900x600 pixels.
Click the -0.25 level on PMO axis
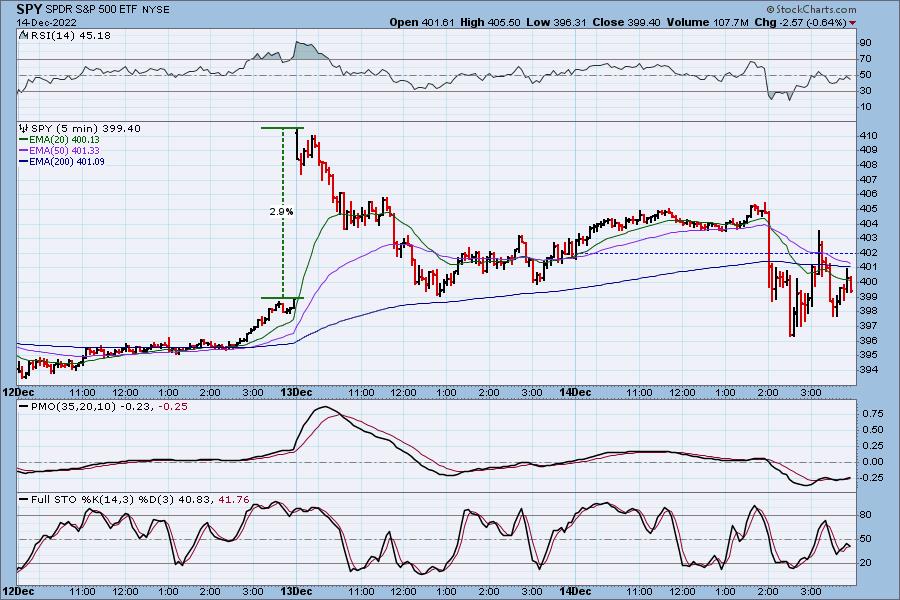(x=871, y=478)
